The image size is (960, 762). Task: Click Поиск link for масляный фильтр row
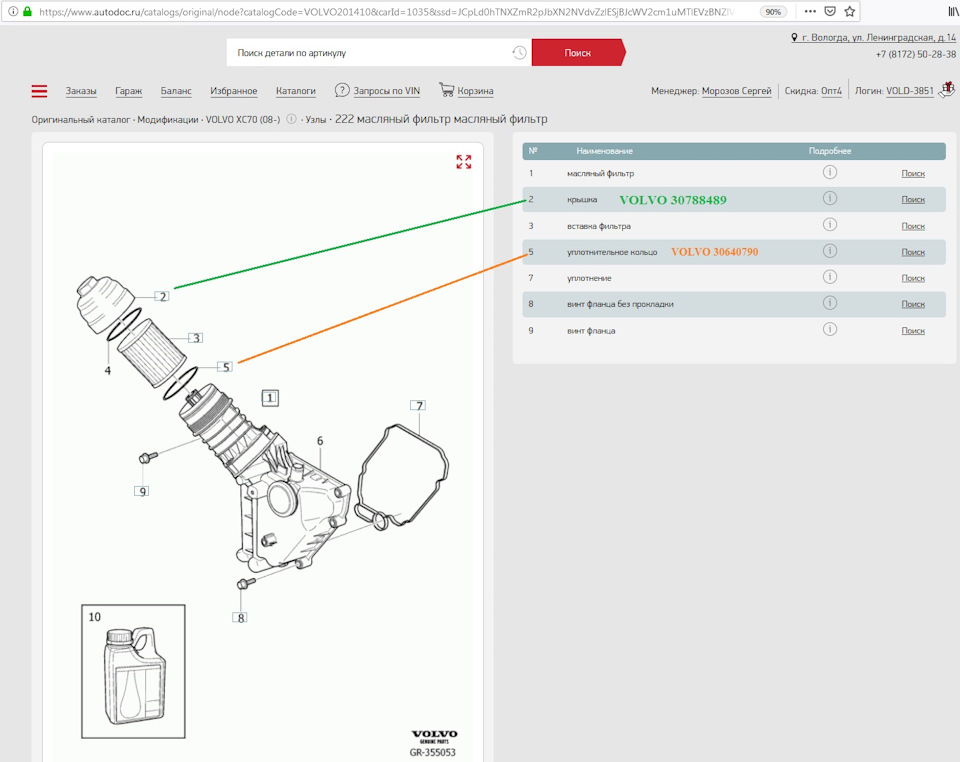[x=913, y=173]
